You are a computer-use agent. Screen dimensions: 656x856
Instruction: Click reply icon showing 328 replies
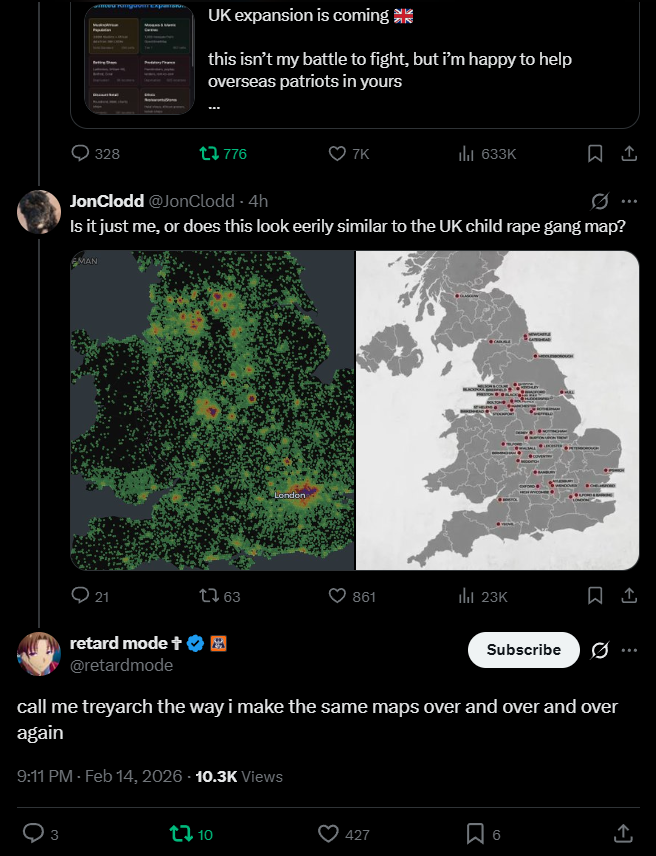tap(82, 154)
